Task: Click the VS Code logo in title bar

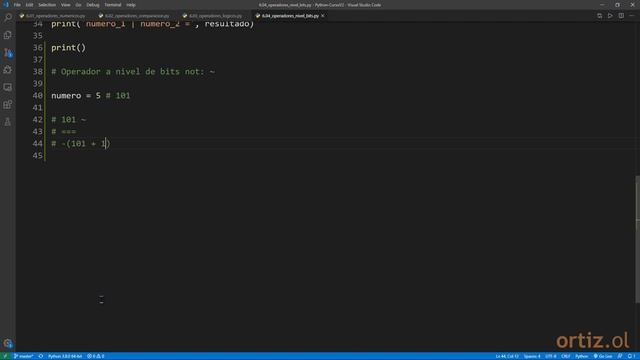Action: coord(6,5)
